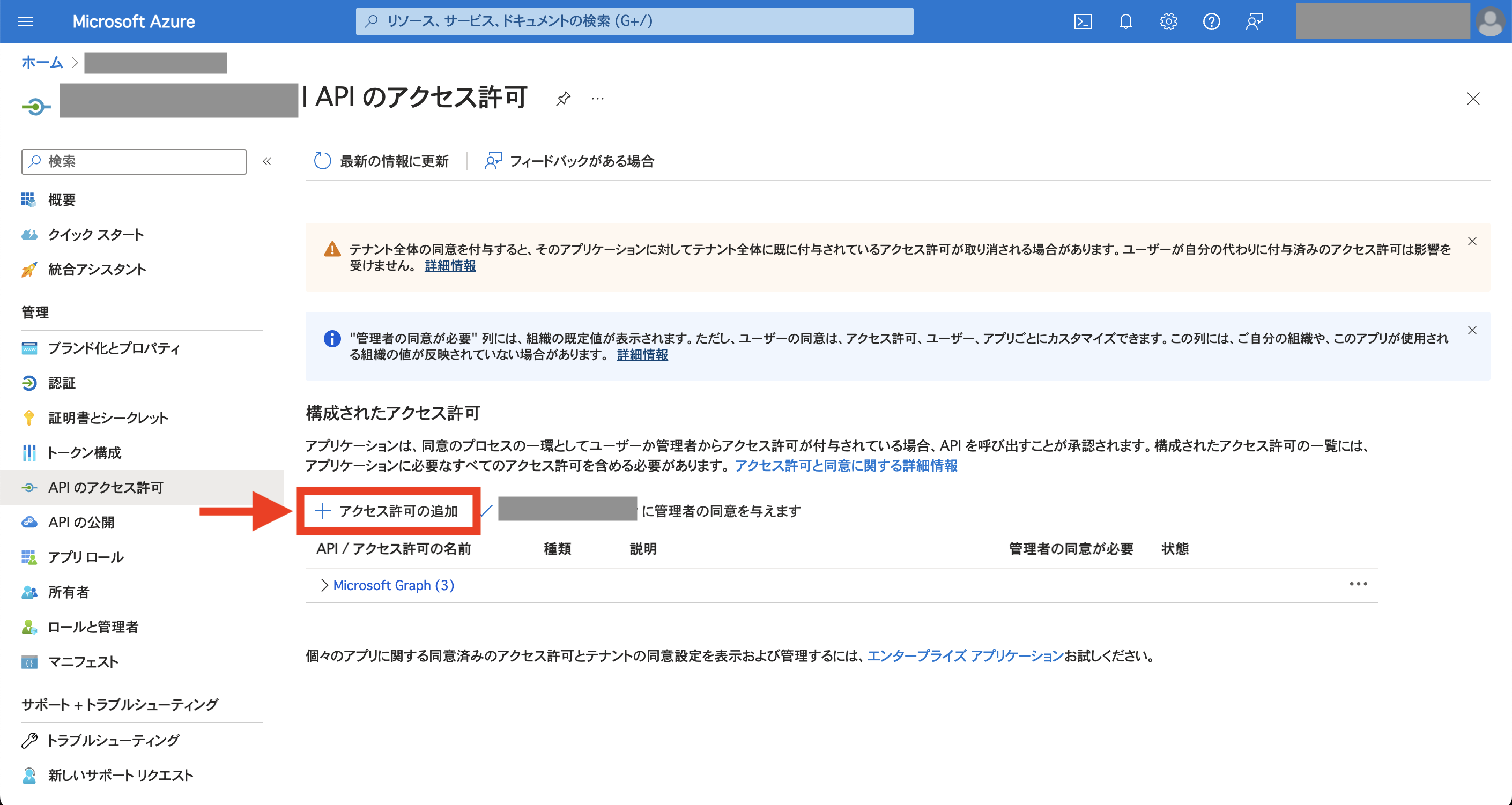Click 説明 column header
The height and width of the screenshot is (805, 1512).
(643, 549)
